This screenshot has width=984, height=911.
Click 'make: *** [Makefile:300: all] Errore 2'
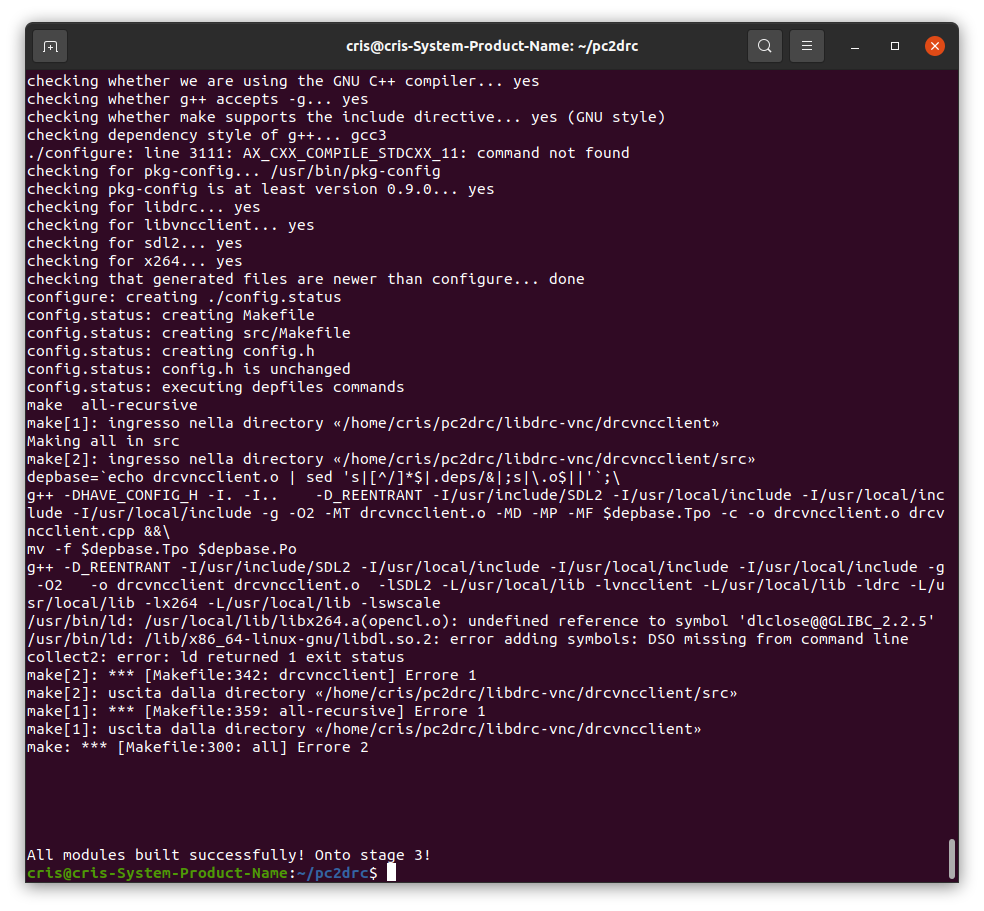pos(198,747)
